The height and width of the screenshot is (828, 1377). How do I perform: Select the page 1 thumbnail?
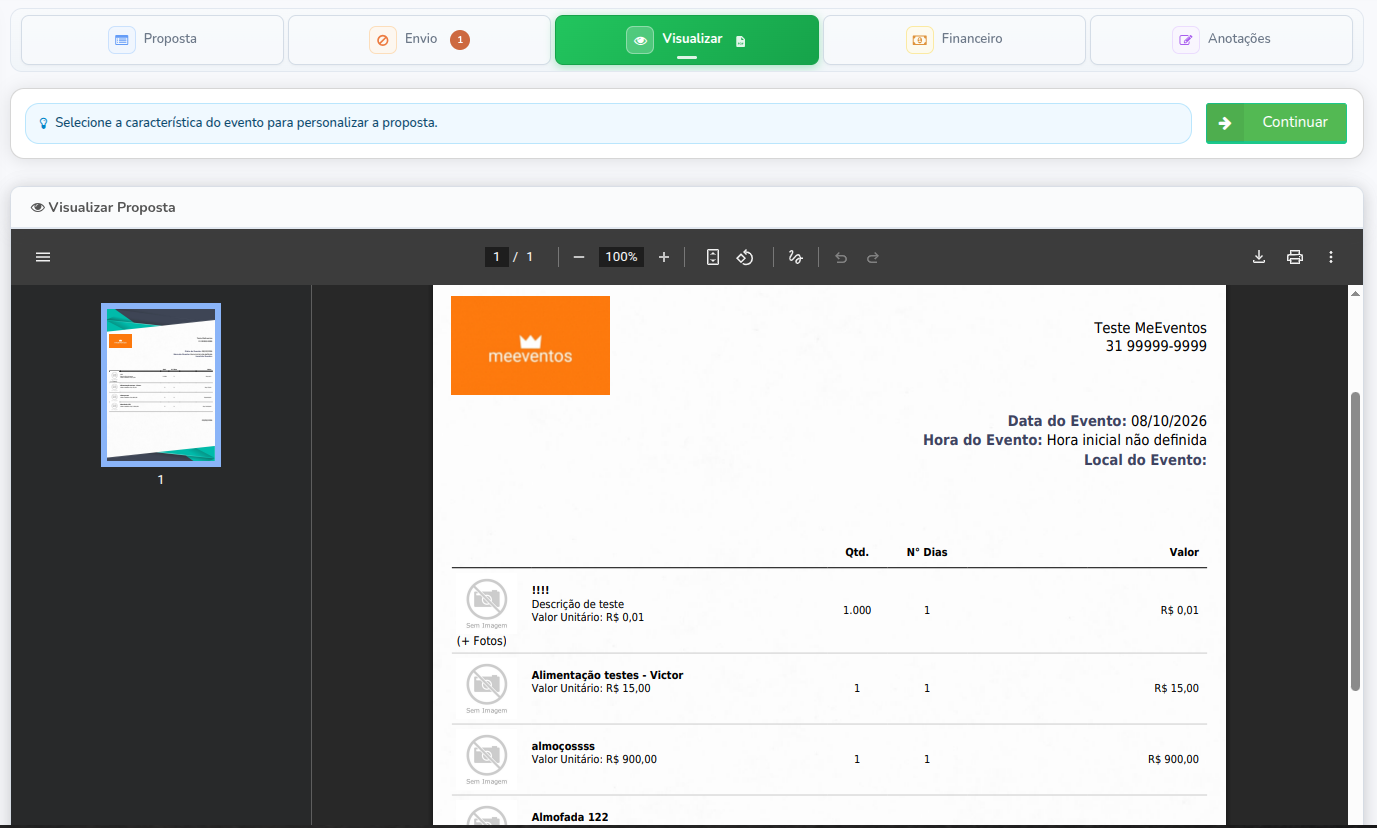(x=161, y=385)
